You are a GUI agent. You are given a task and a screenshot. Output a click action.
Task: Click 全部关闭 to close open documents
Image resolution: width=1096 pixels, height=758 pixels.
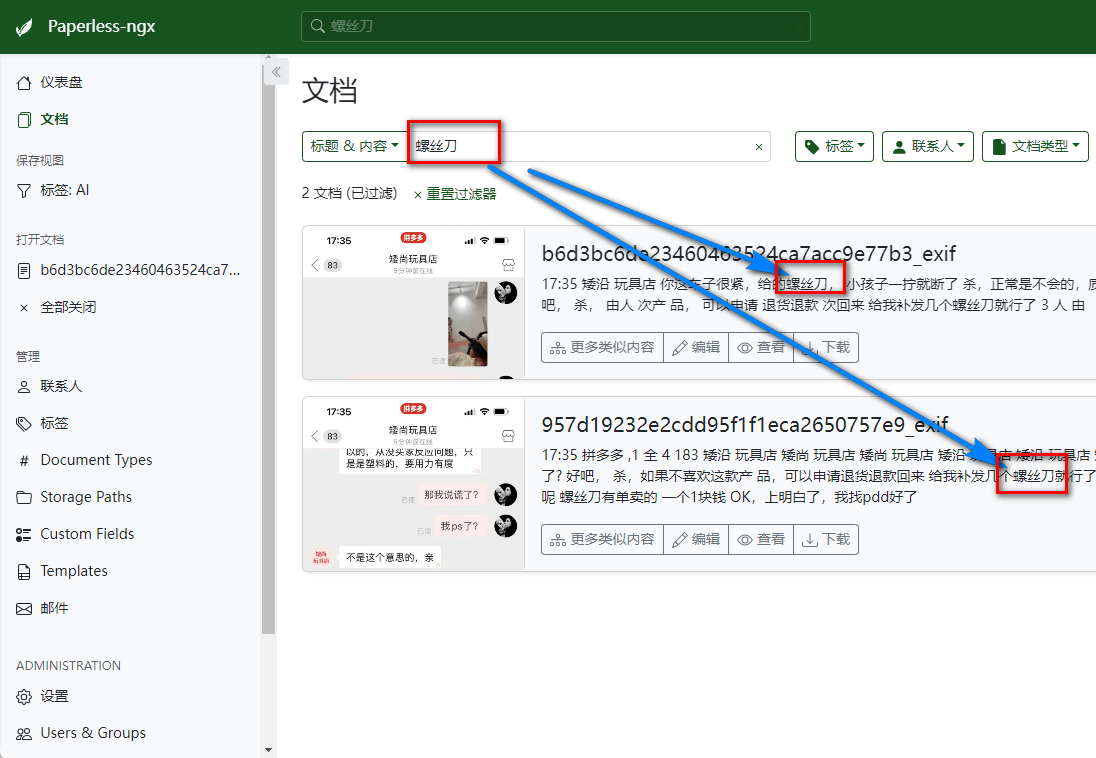(x=68, y=307)
